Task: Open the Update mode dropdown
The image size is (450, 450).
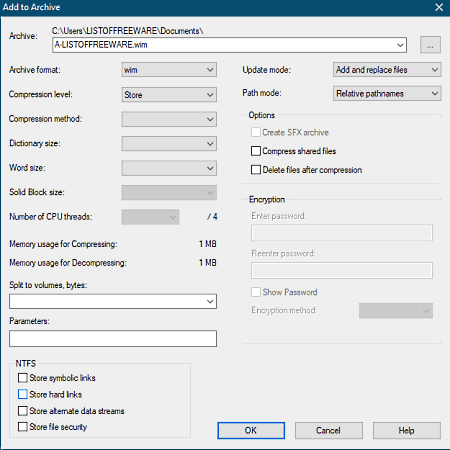Action: pos(387,70)
